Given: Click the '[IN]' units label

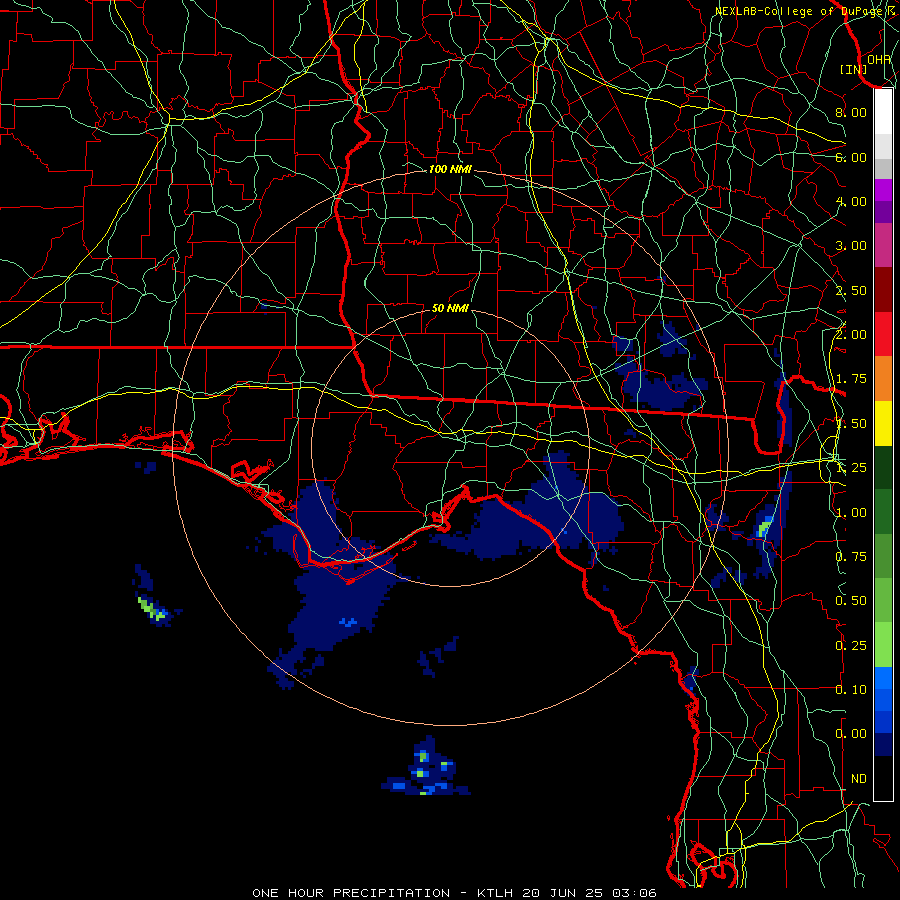Looking at the screenshot, I should click(853, 69).
